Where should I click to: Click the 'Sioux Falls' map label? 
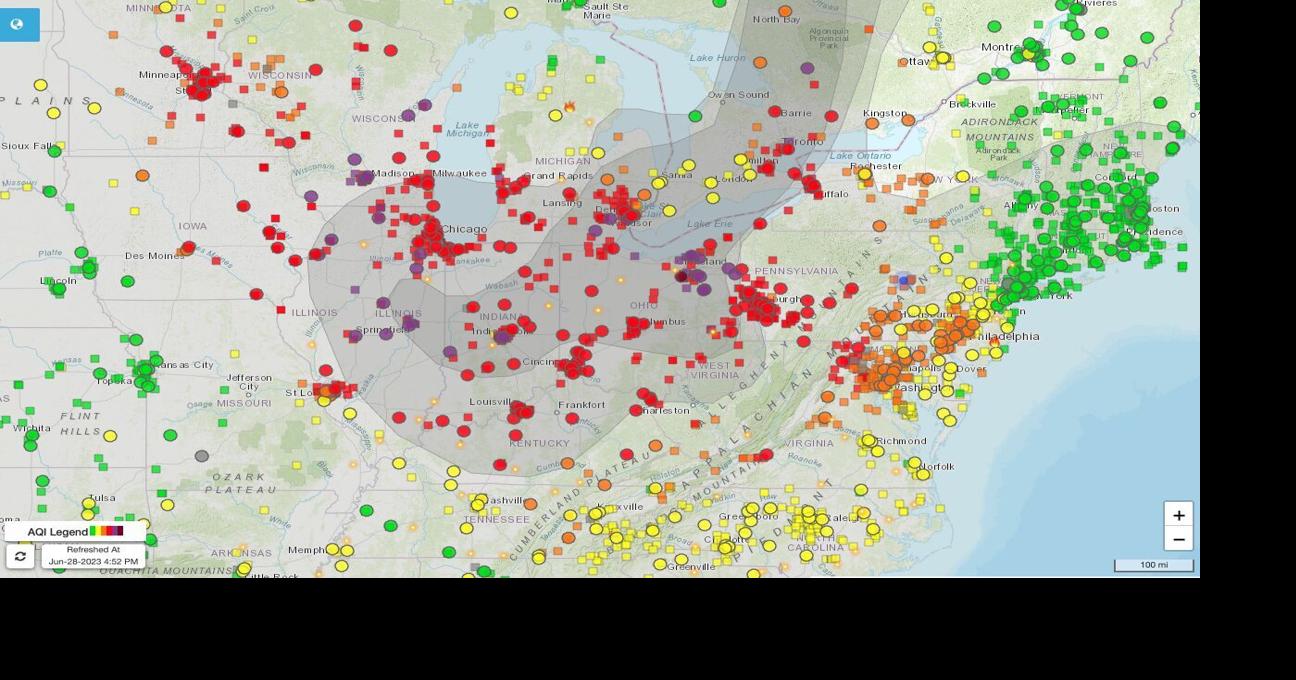pos(28,146)
